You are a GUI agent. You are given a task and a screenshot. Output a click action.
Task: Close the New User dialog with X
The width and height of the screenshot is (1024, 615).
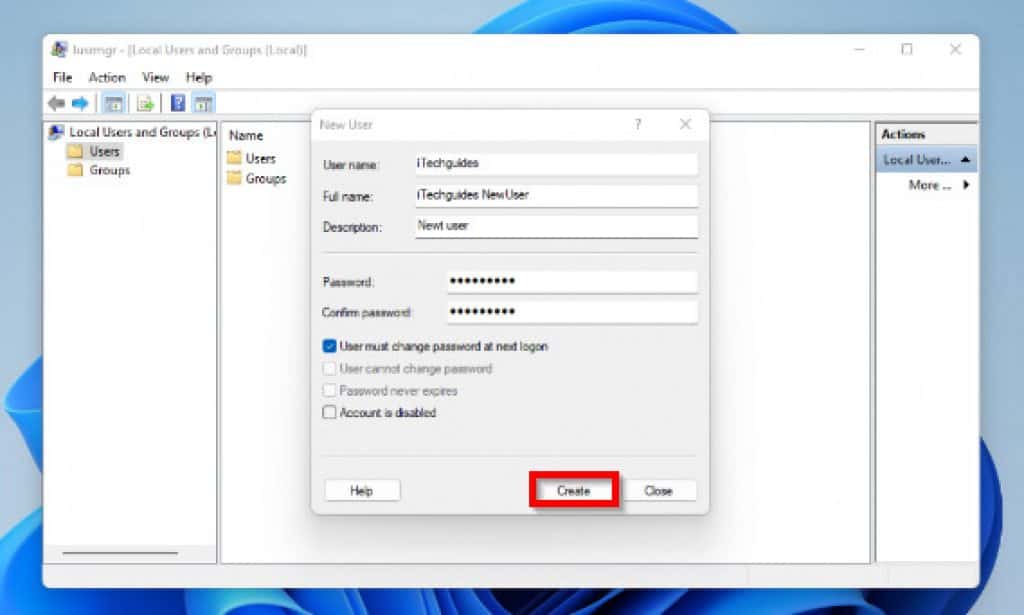pyautogui.click(x=685, y=124)
